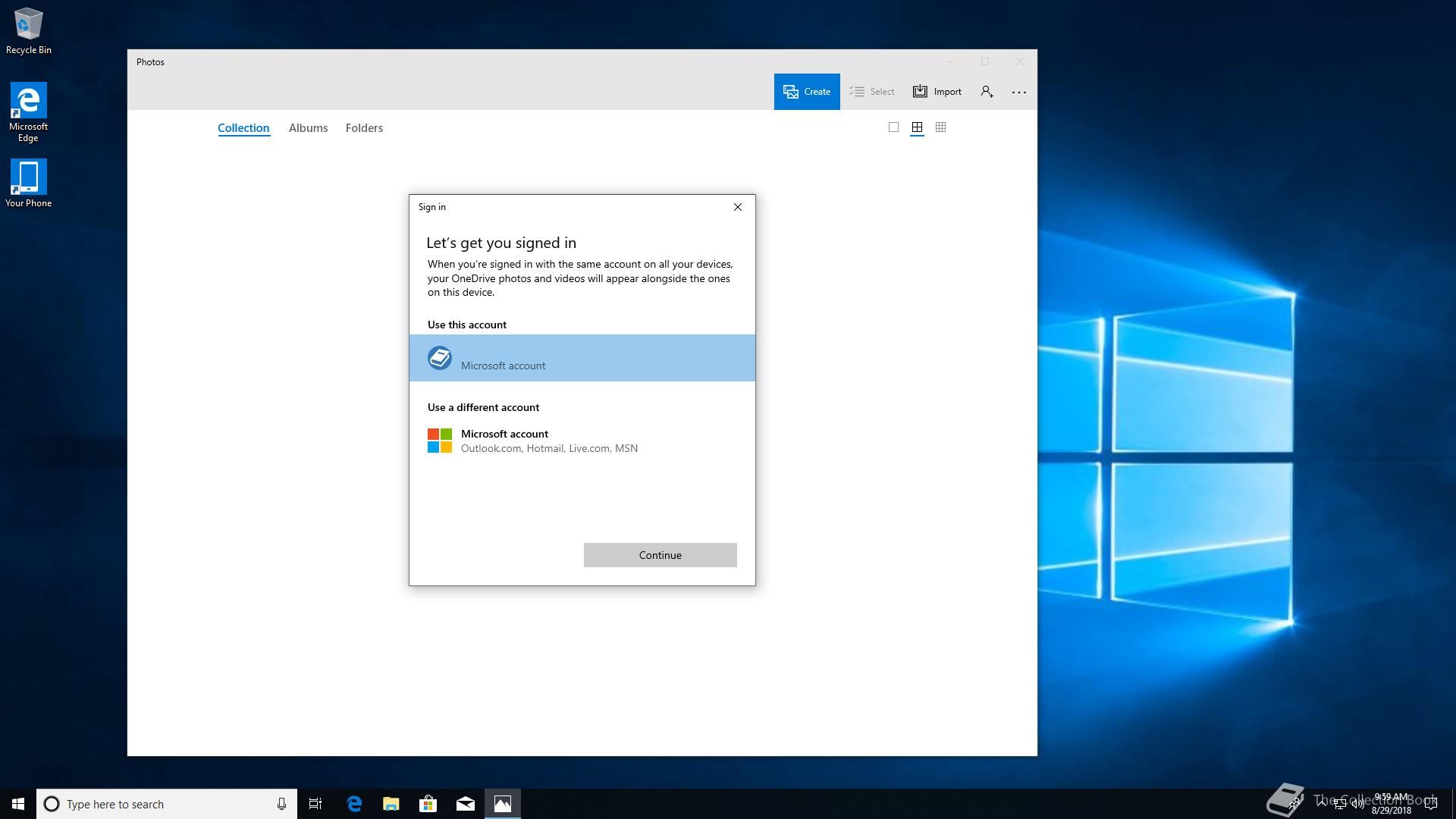Choose the existing Microsoft account under Use this account
This screenshot has height=819, width=1456.
pyautogui.click(x=582, y=358)
